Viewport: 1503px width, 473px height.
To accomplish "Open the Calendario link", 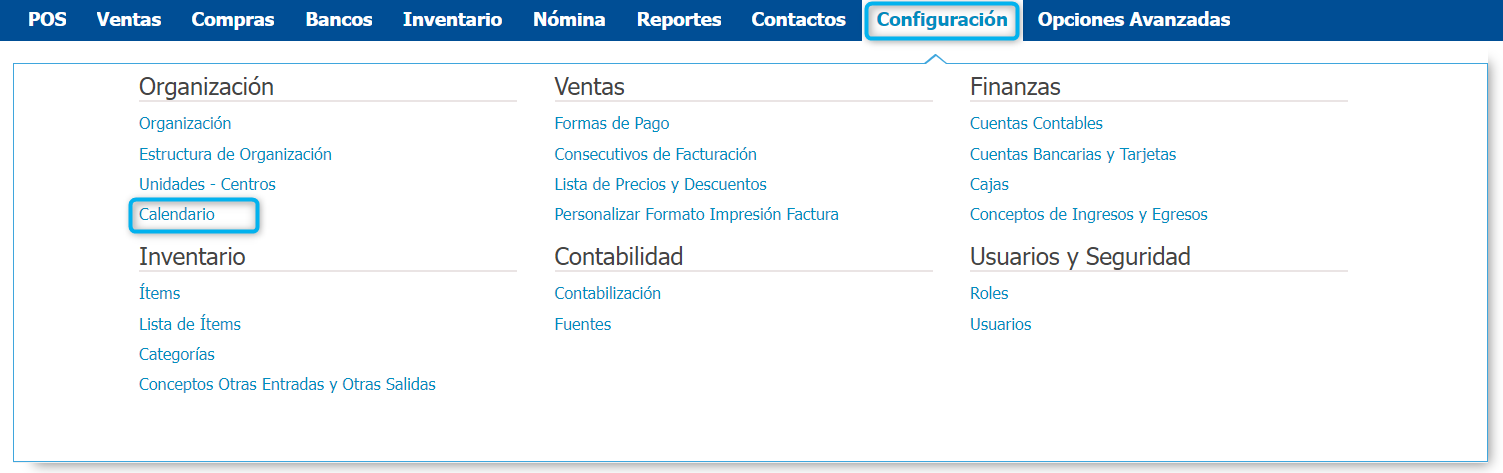I will (177, 214).
